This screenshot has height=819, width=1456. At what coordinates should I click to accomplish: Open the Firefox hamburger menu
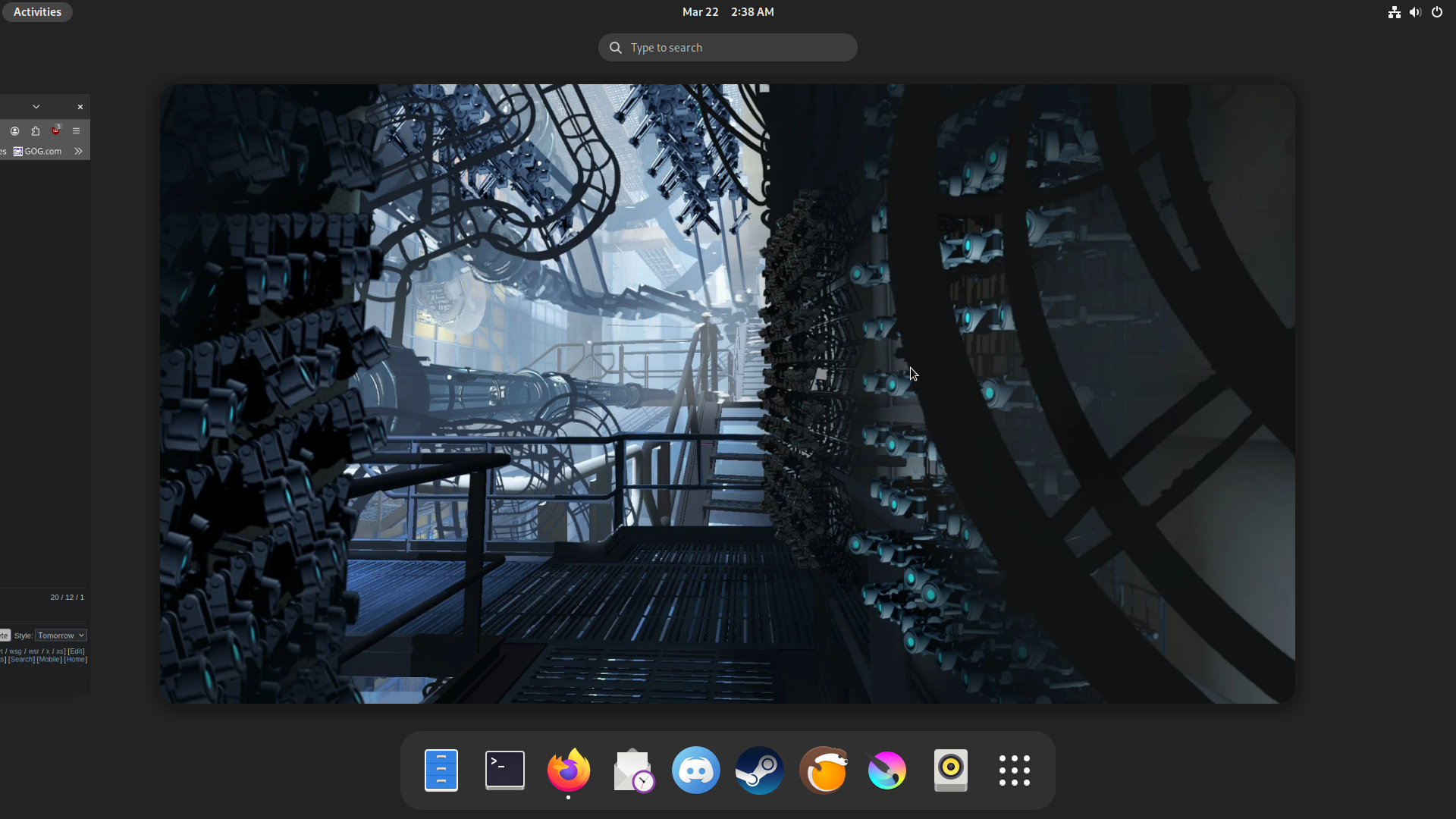click(76, 131)
